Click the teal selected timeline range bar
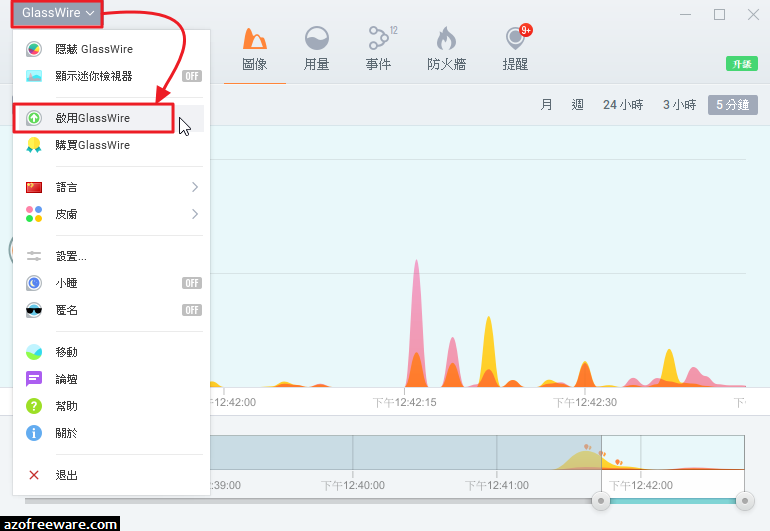Image resolution: width=770 pixels, height=531 pixels. [x=673, y=501]
